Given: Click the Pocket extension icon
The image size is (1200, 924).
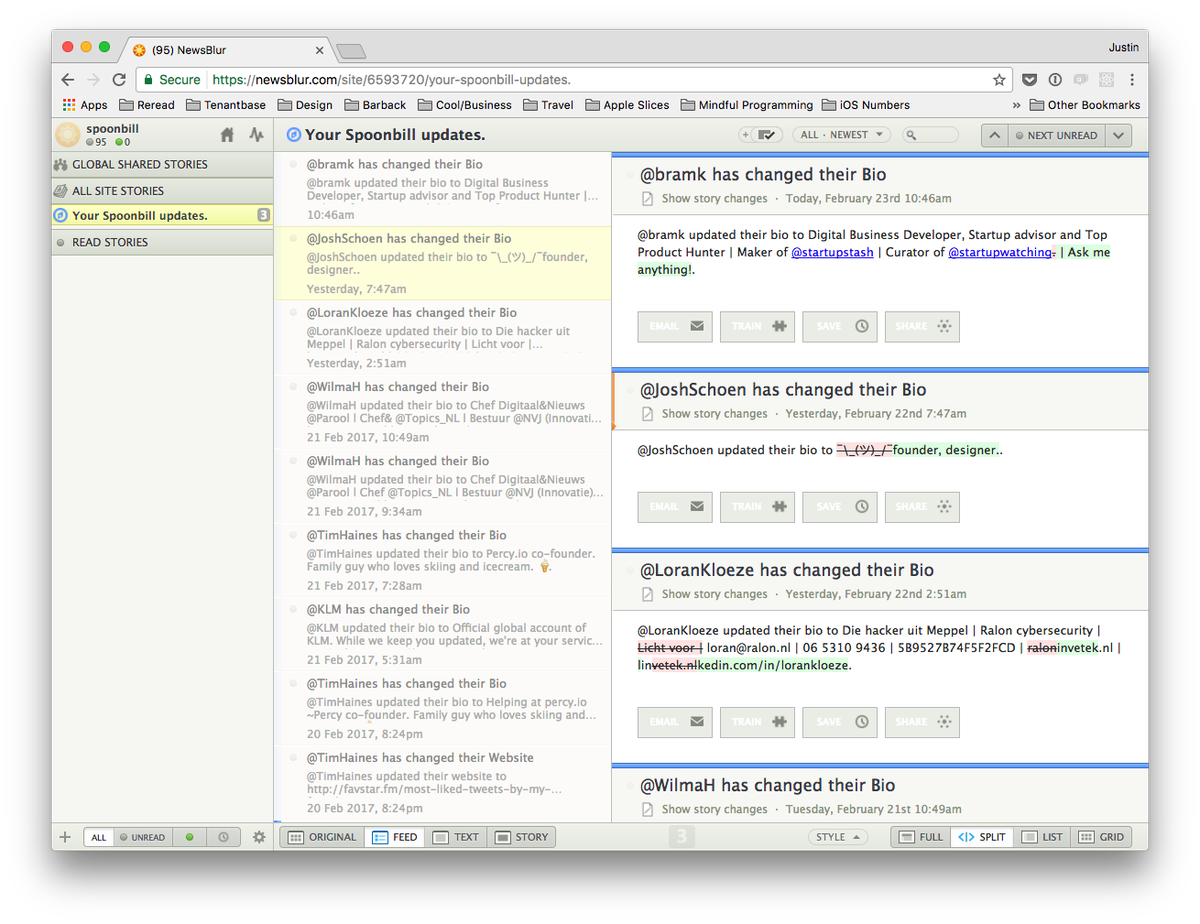Looking at the screenshot, I should pos(1029,80).
